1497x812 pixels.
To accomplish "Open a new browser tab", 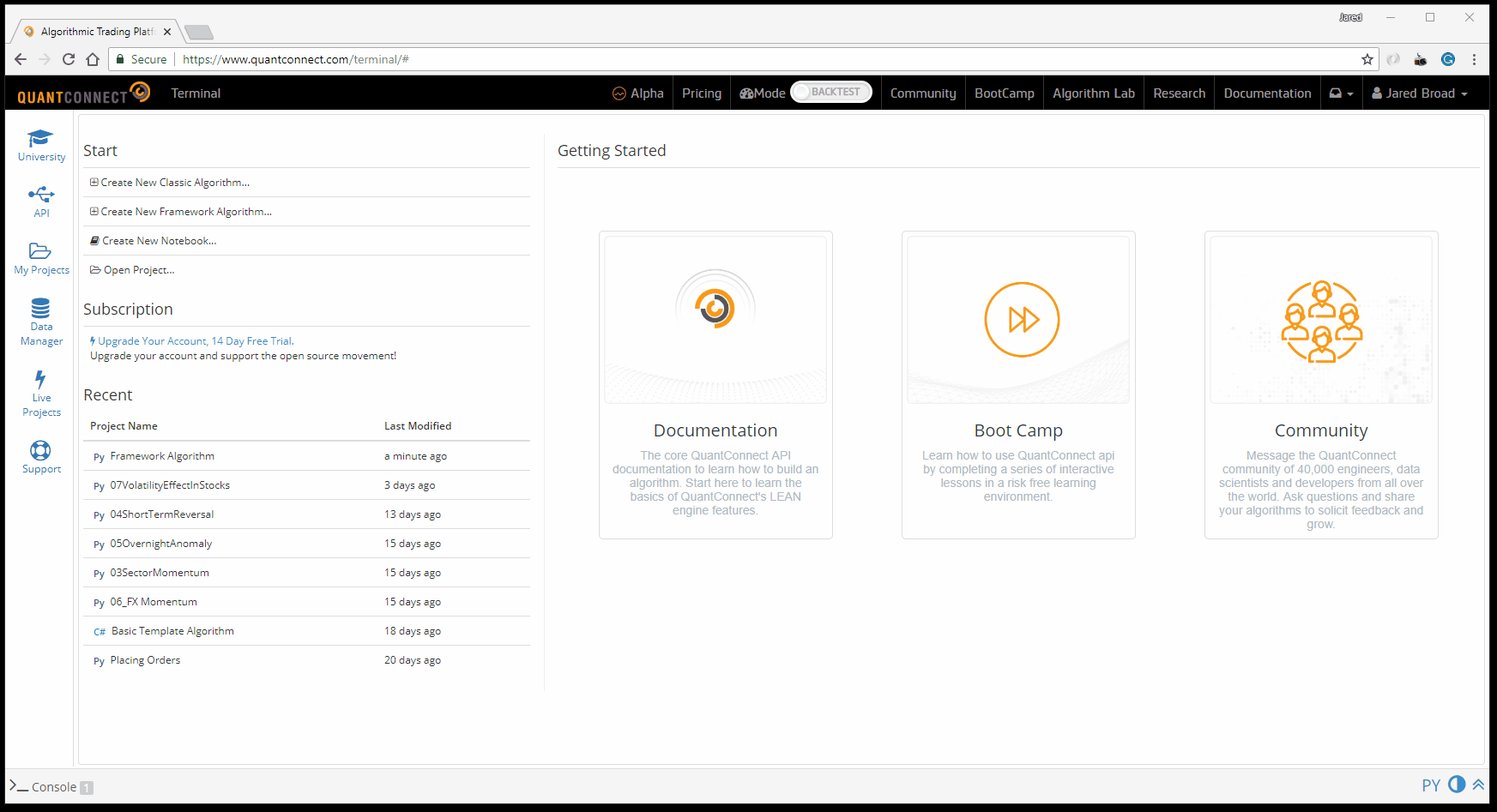I will pyautogui.click(x=199, y=33).
